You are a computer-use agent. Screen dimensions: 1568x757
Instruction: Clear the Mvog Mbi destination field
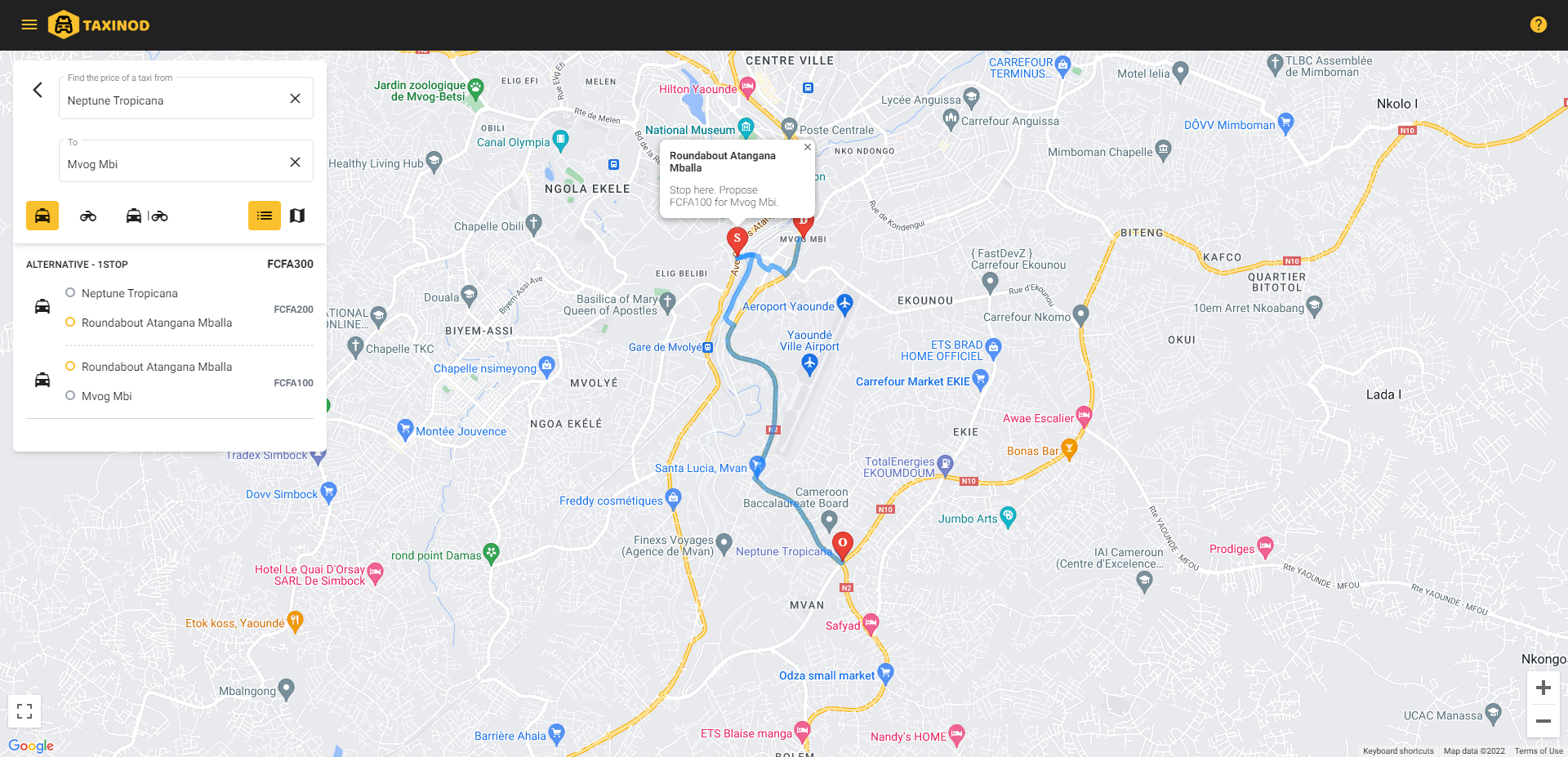[295, 163]
